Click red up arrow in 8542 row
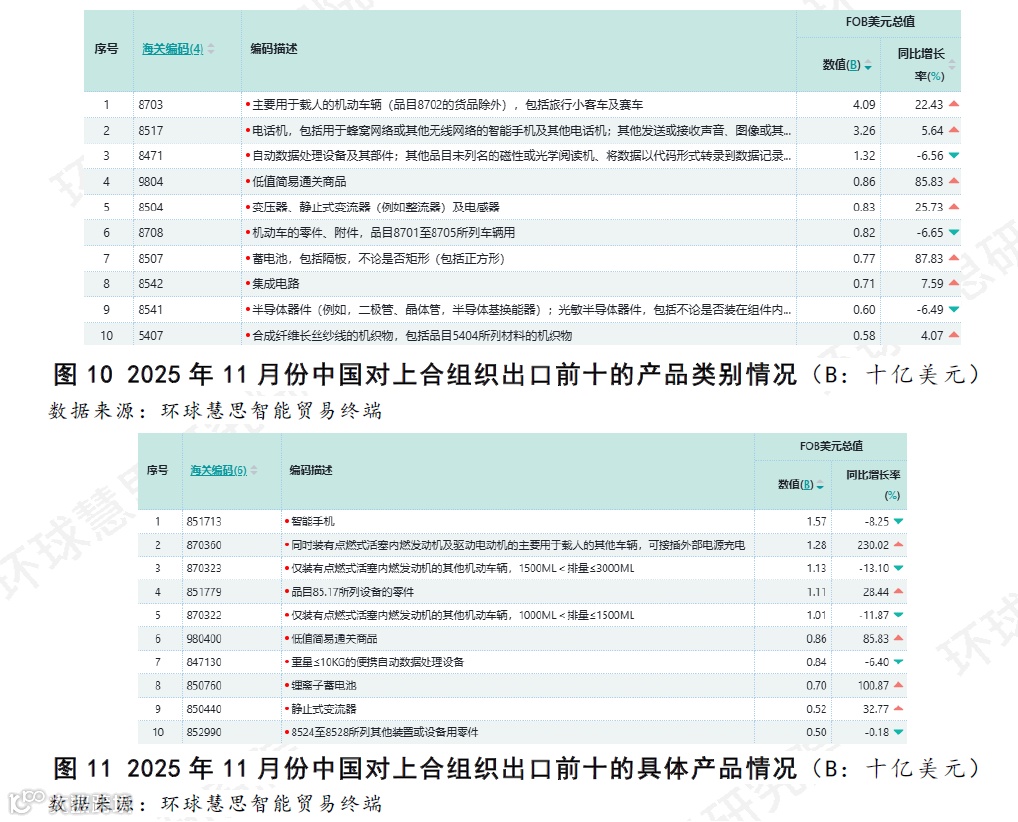This screenshot has height=822, width=1018. (954, 283)
